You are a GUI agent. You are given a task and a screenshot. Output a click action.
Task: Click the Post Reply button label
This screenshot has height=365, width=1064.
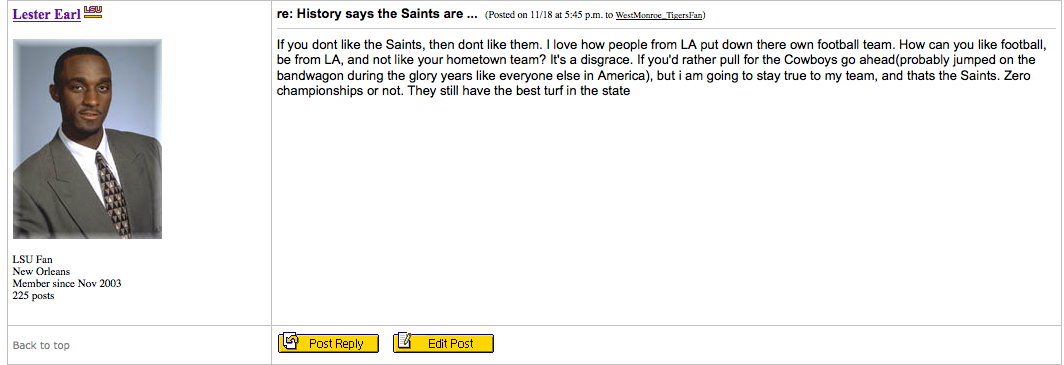pos(336,343)
